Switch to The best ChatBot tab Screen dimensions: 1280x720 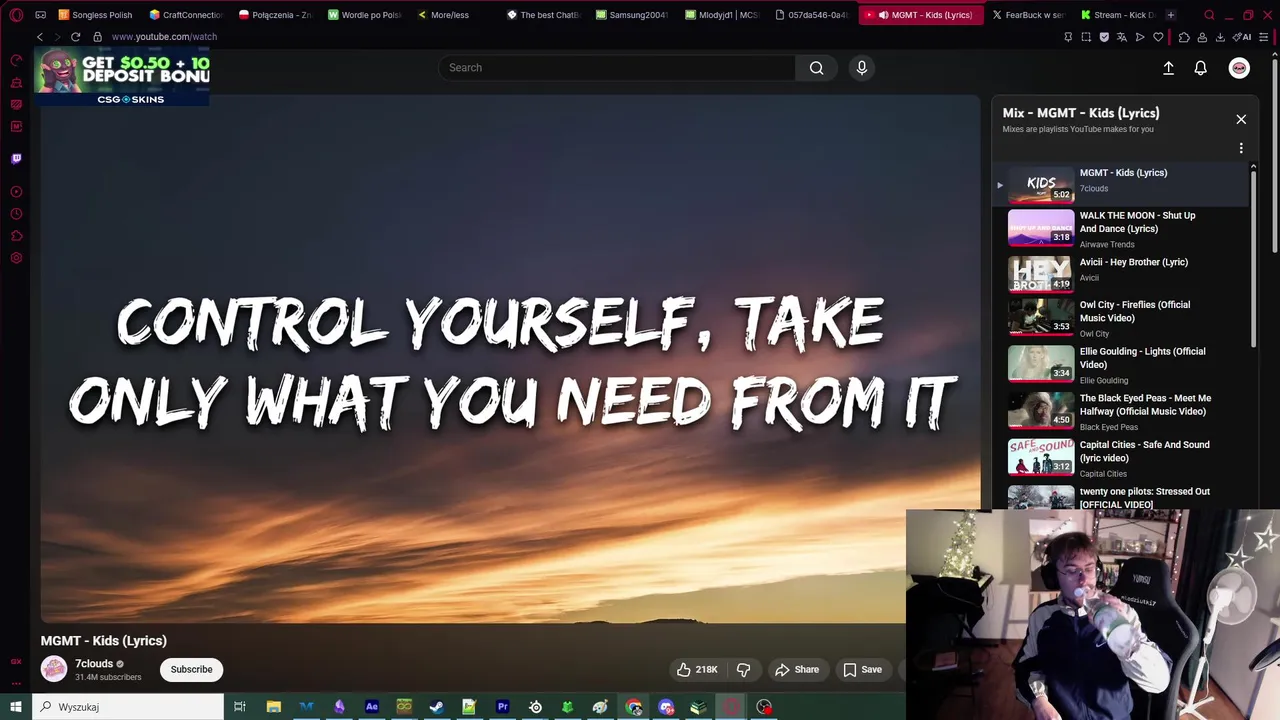point(543,15)
